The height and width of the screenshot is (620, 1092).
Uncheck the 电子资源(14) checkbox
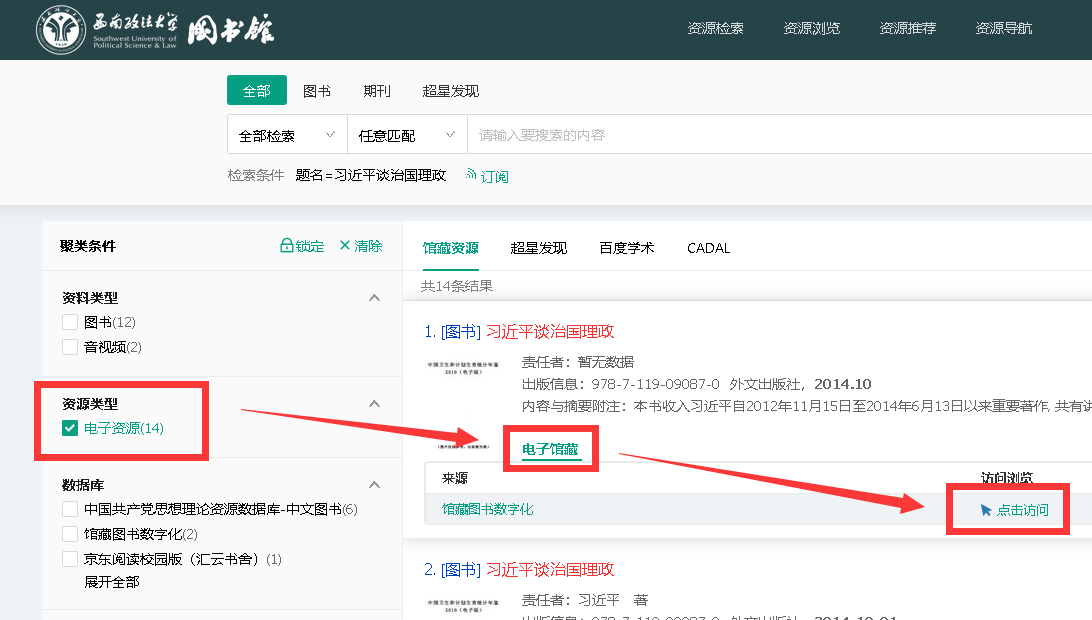point(70,428)
